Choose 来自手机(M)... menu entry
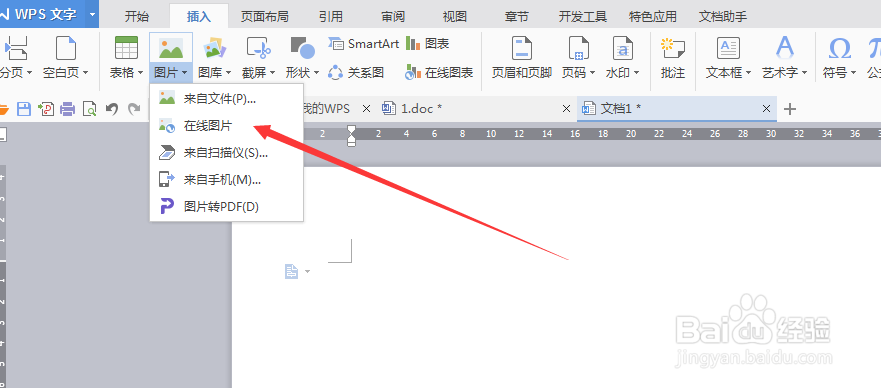The image size is (881, 388). (x=226, y=180)
